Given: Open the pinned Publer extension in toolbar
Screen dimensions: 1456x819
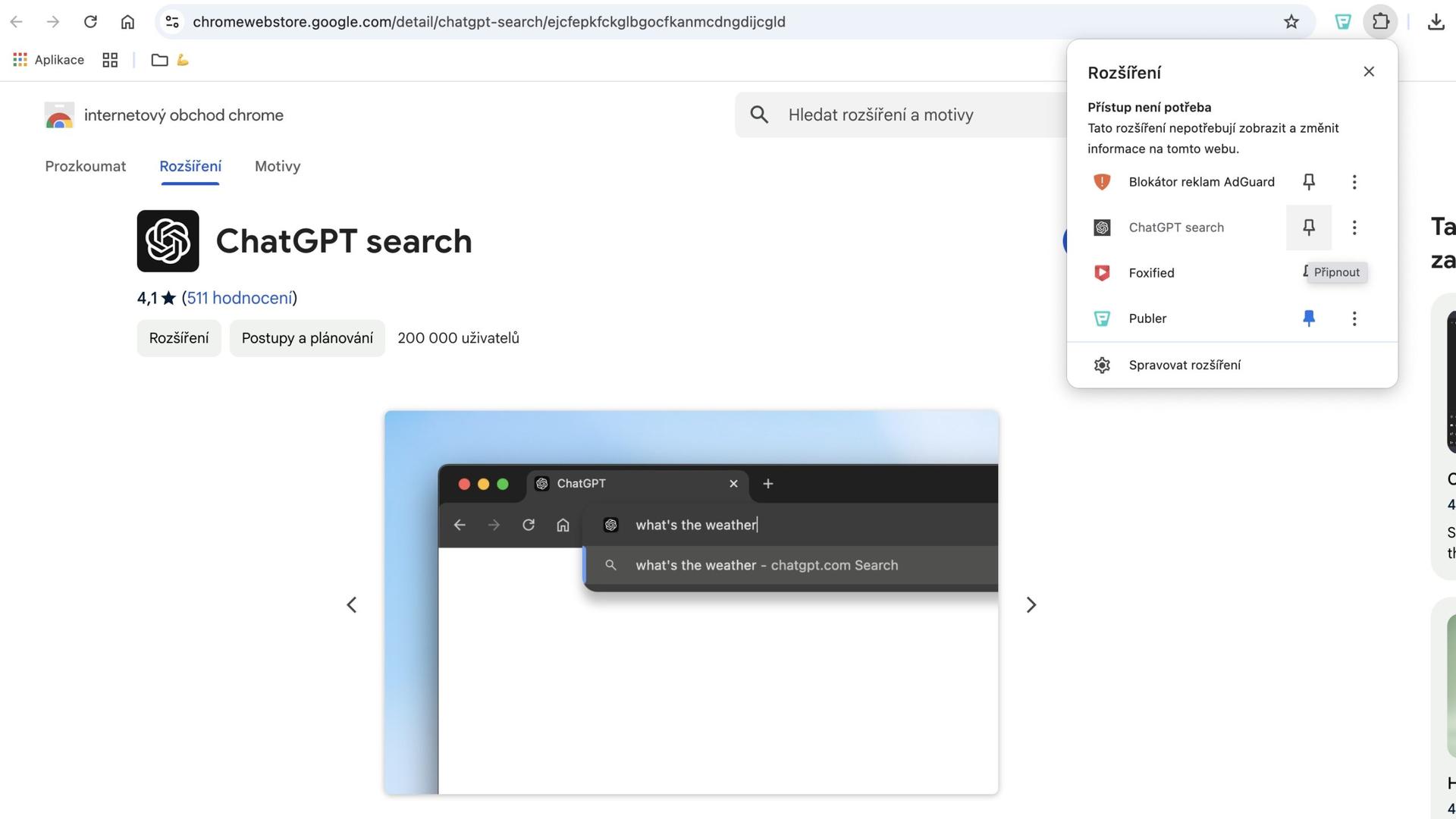Looking at the screenshot, I should pos(1343,22).
